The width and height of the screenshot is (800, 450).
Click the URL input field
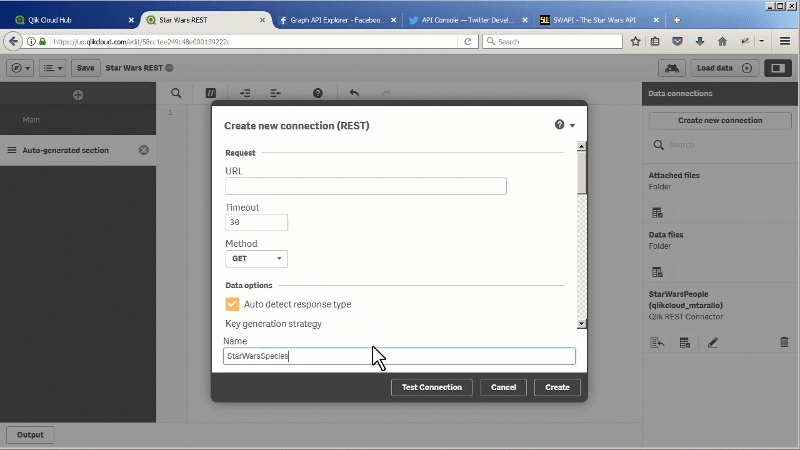point(366,186)
